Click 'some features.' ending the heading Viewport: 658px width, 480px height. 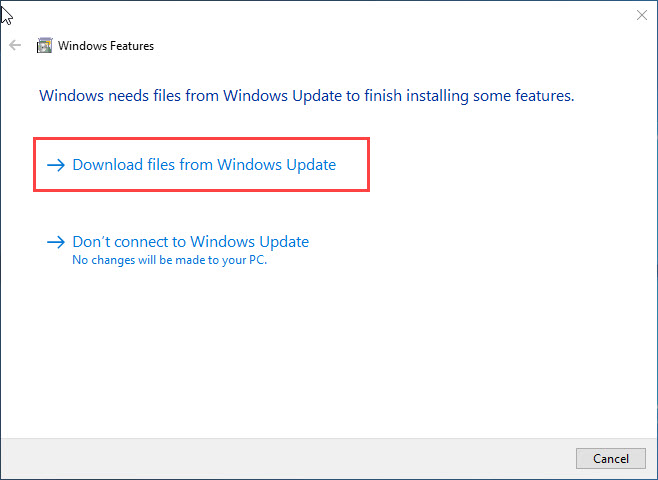point(524,96)
